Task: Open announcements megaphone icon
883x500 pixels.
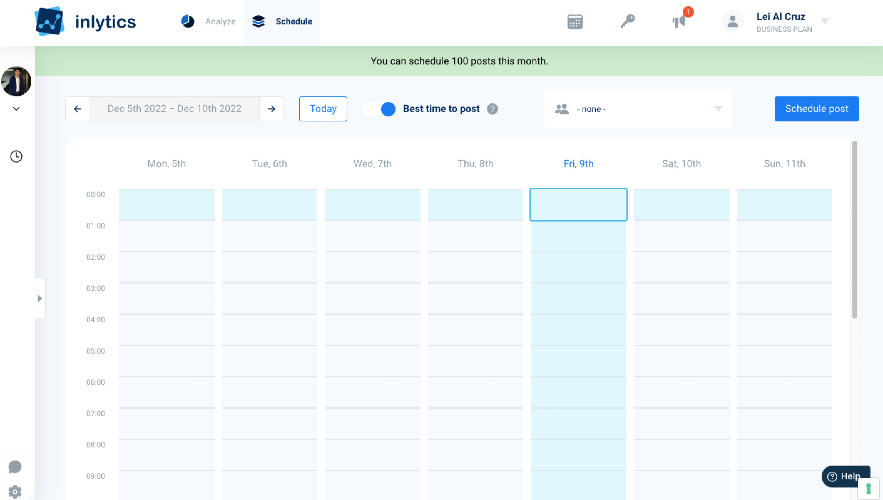Action: [679, 21]
